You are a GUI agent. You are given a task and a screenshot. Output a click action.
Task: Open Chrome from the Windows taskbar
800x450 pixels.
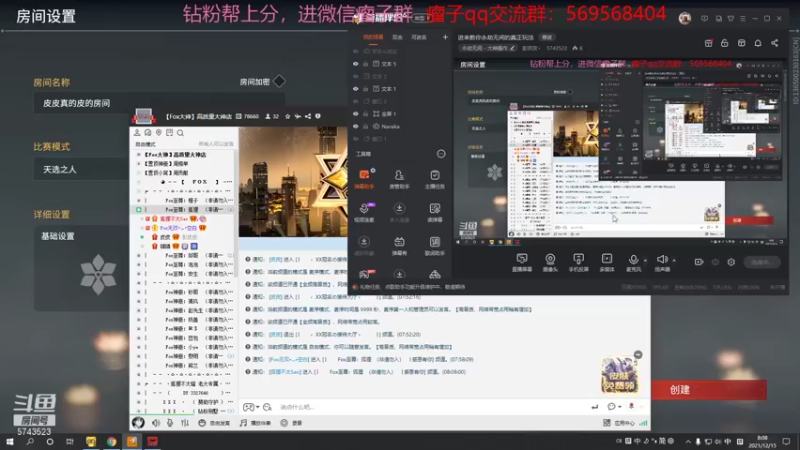(111, 441)
